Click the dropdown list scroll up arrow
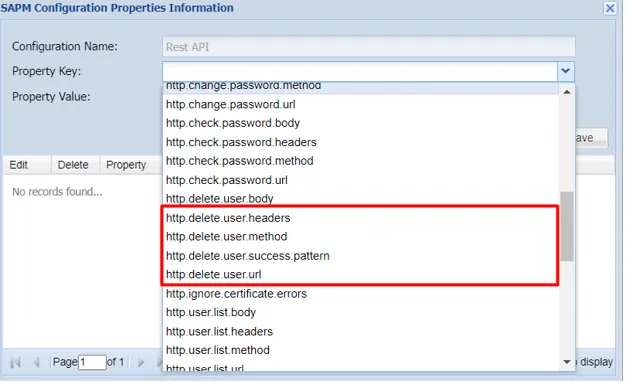The height and width of the screenshot is (382, 628). [x=567, y=92]
